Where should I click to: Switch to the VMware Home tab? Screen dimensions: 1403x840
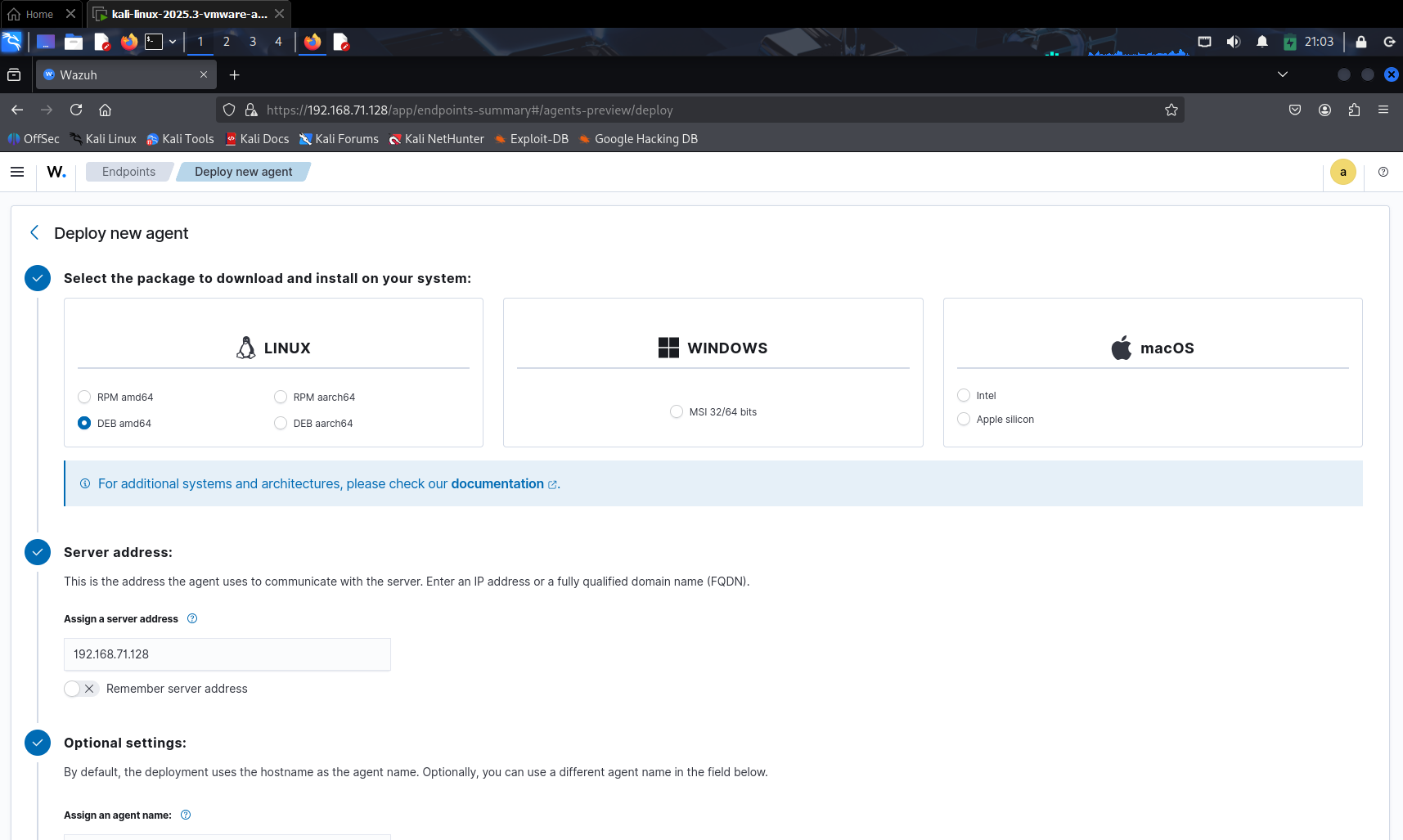[x=41, y=14]
